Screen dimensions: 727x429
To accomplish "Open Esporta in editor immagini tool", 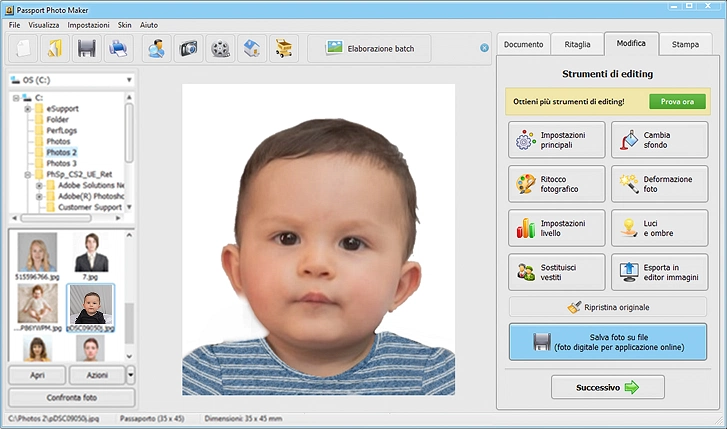I will point(659,272).
